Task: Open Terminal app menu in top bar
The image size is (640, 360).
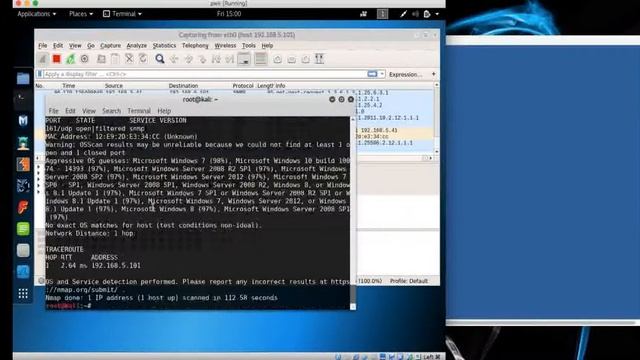Action: point(122,14)
